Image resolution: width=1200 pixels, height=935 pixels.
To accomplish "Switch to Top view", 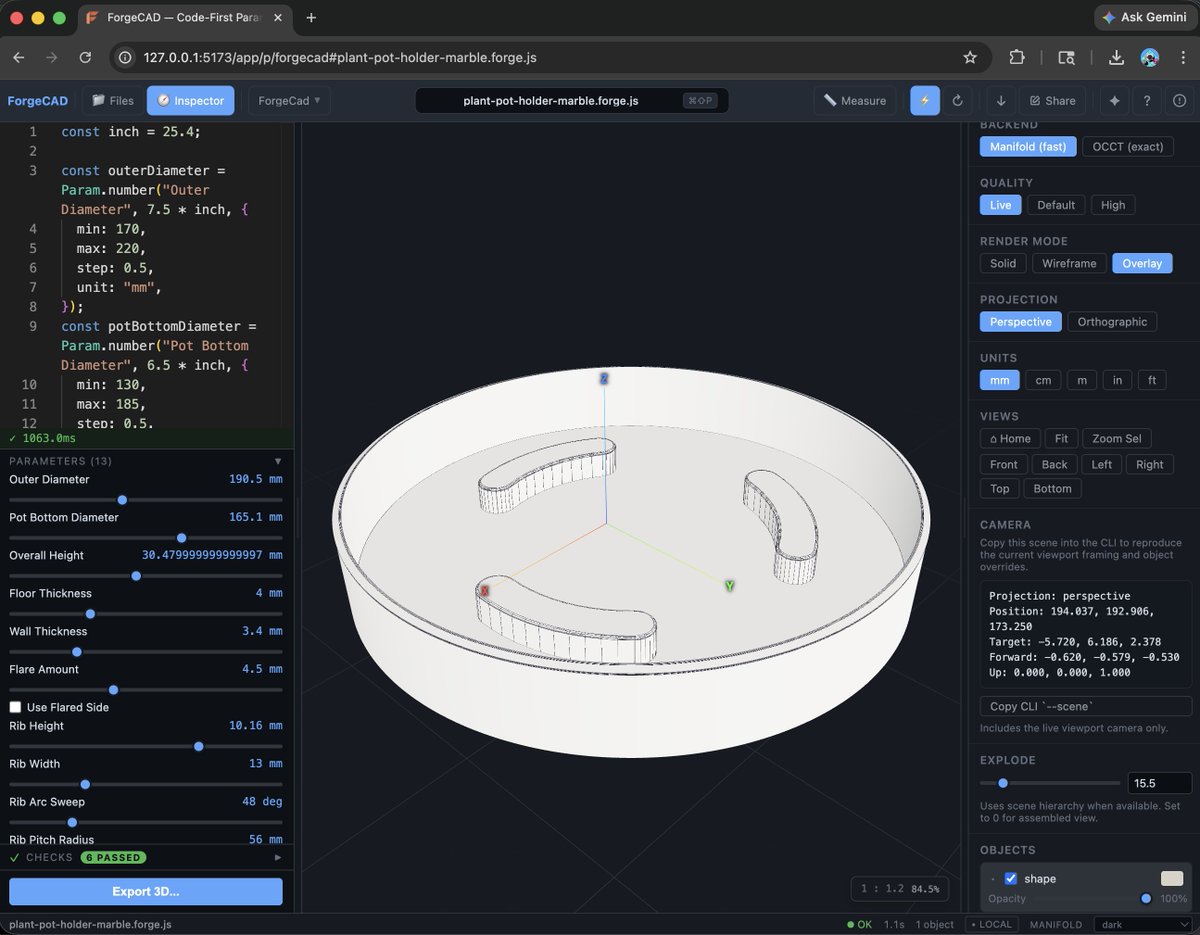I will pyautogui.click(x=1000, y=489).
